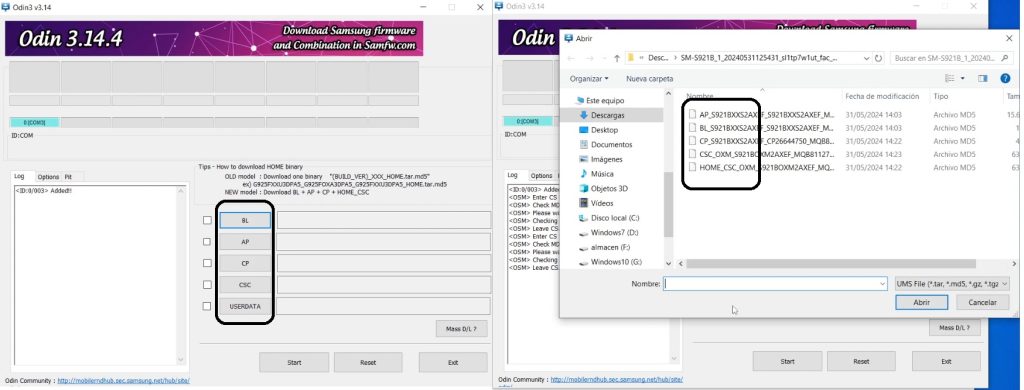
Task: Click the up-folder arrow in Abrir dialog
Action: coord(617,58)
